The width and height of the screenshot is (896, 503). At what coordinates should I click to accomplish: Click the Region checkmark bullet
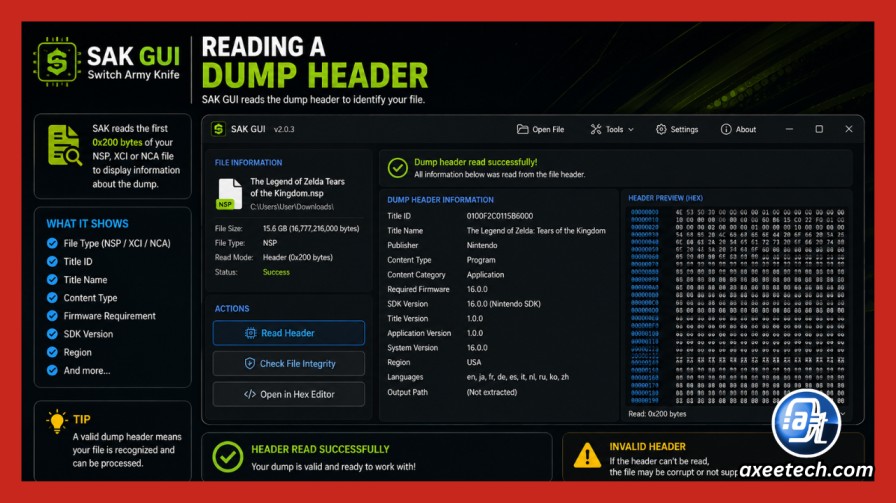[x=52, y=353]
